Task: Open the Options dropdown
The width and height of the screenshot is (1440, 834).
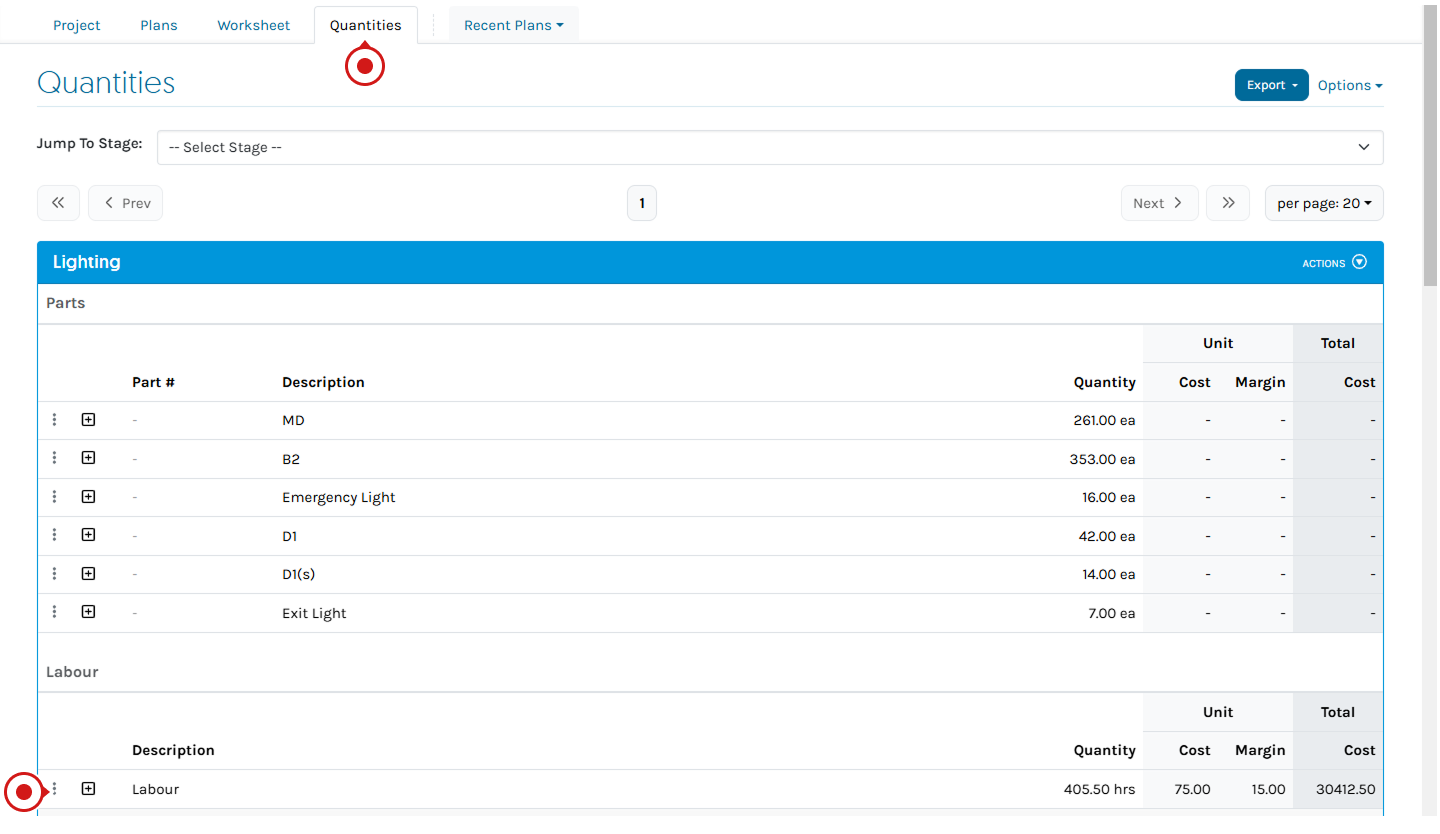Action: [x=1350, y=85]
